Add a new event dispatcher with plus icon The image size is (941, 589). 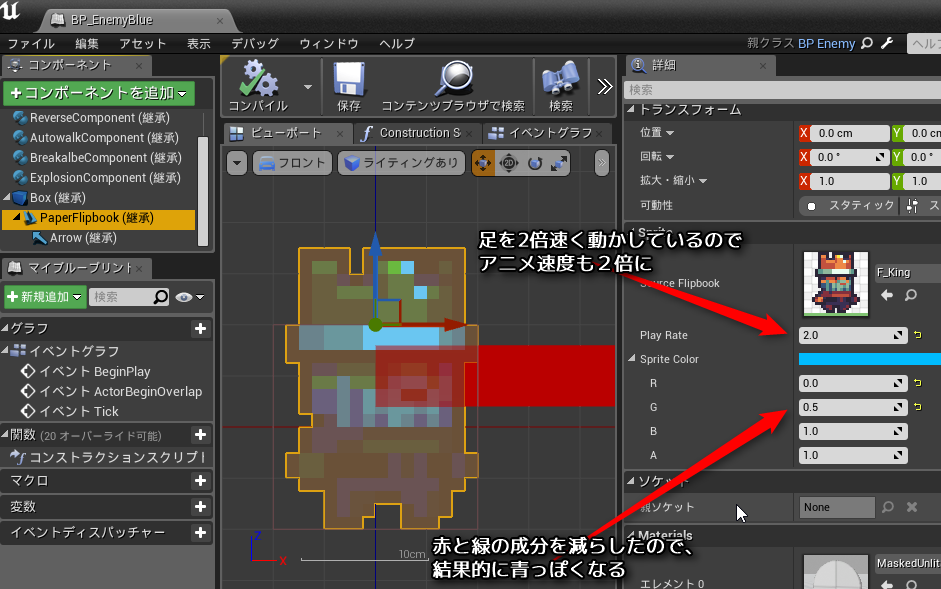200,533
